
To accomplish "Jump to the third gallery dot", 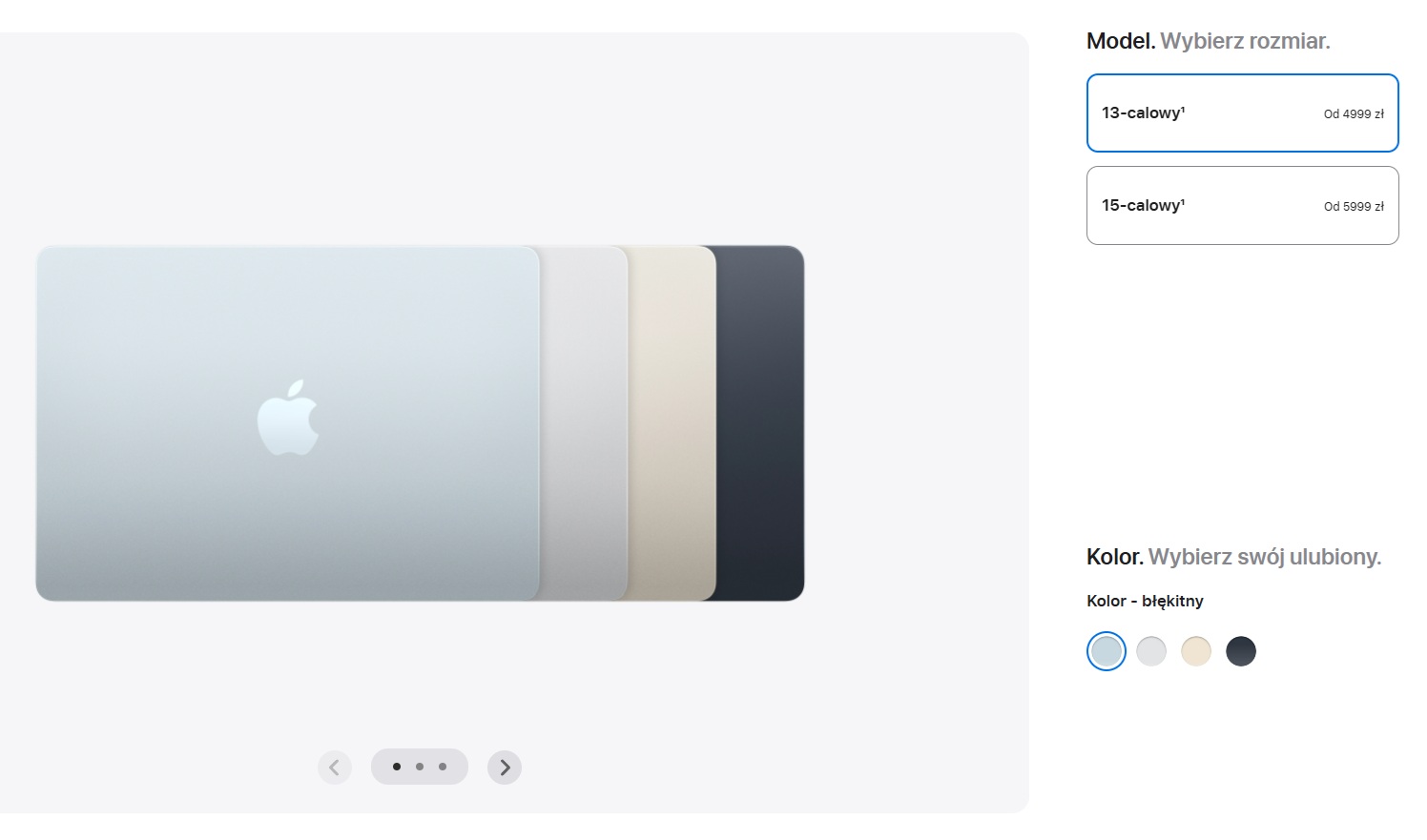I will [x=443, y=767].
